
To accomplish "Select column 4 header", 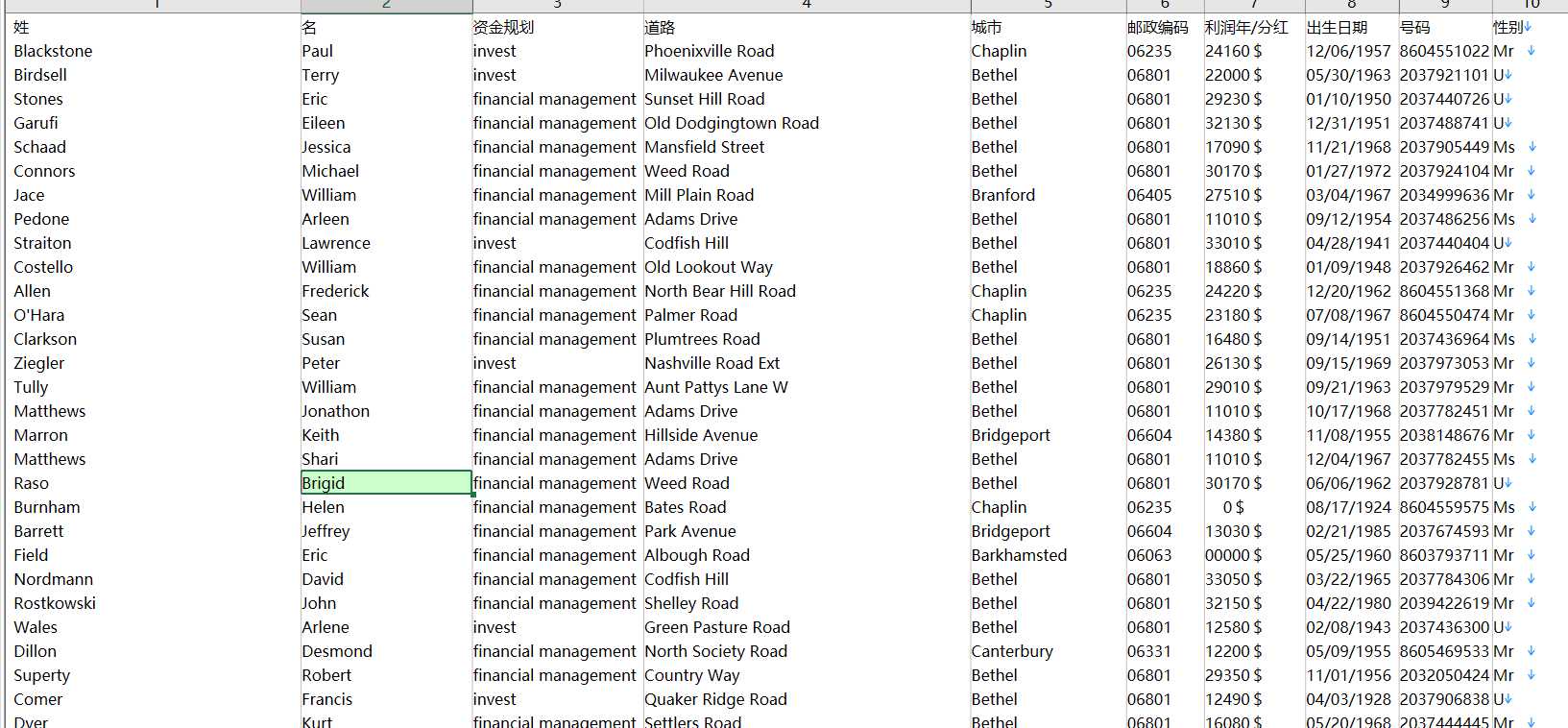I will tap(807, 6).
